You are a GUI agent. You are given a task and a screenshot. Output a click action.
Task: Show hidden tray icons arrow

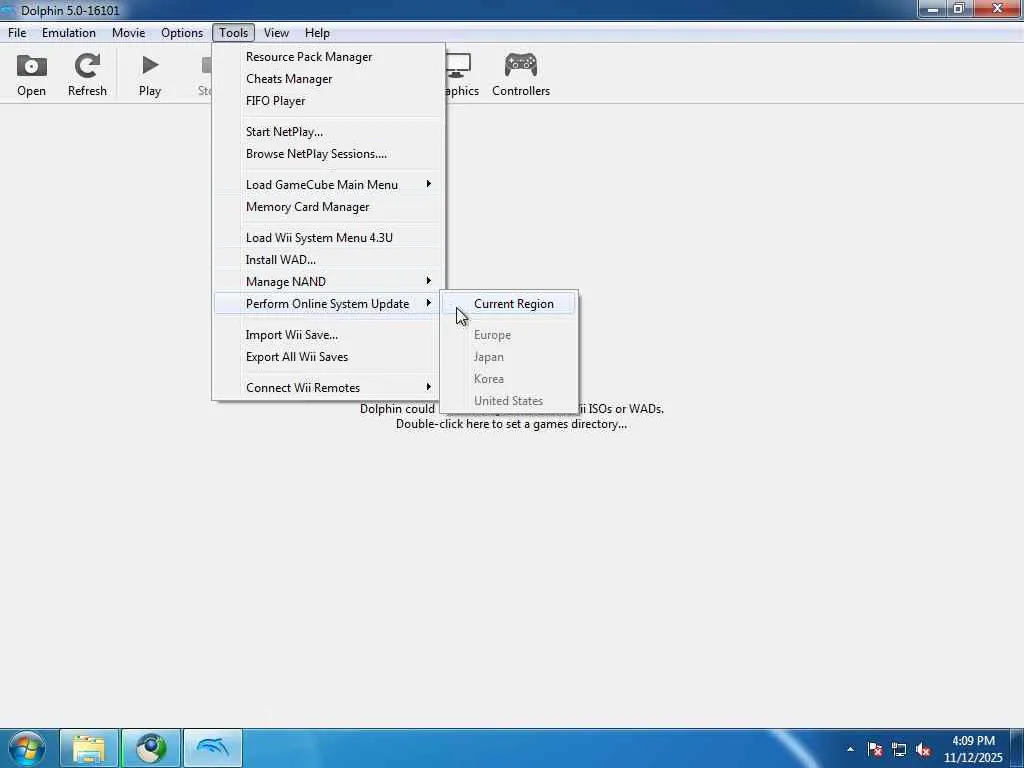point(850,749)
